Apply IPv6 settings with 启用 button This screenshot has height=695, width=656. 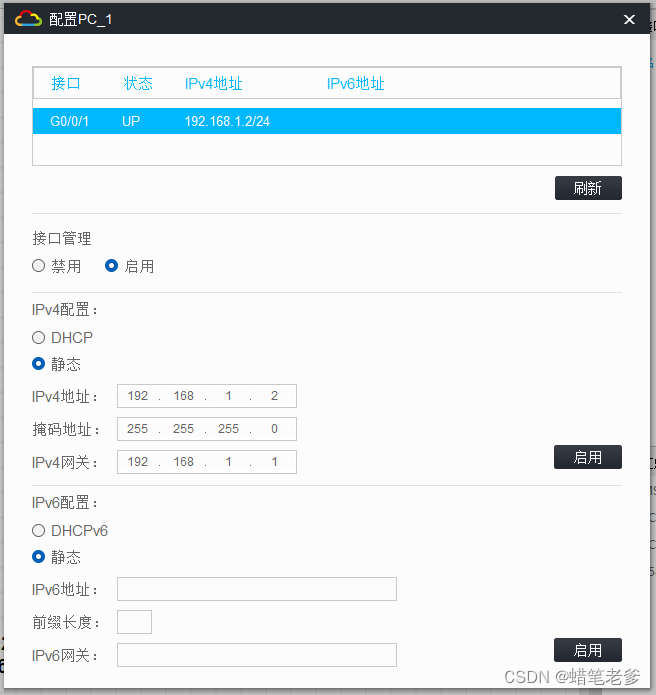pos(588,650)
